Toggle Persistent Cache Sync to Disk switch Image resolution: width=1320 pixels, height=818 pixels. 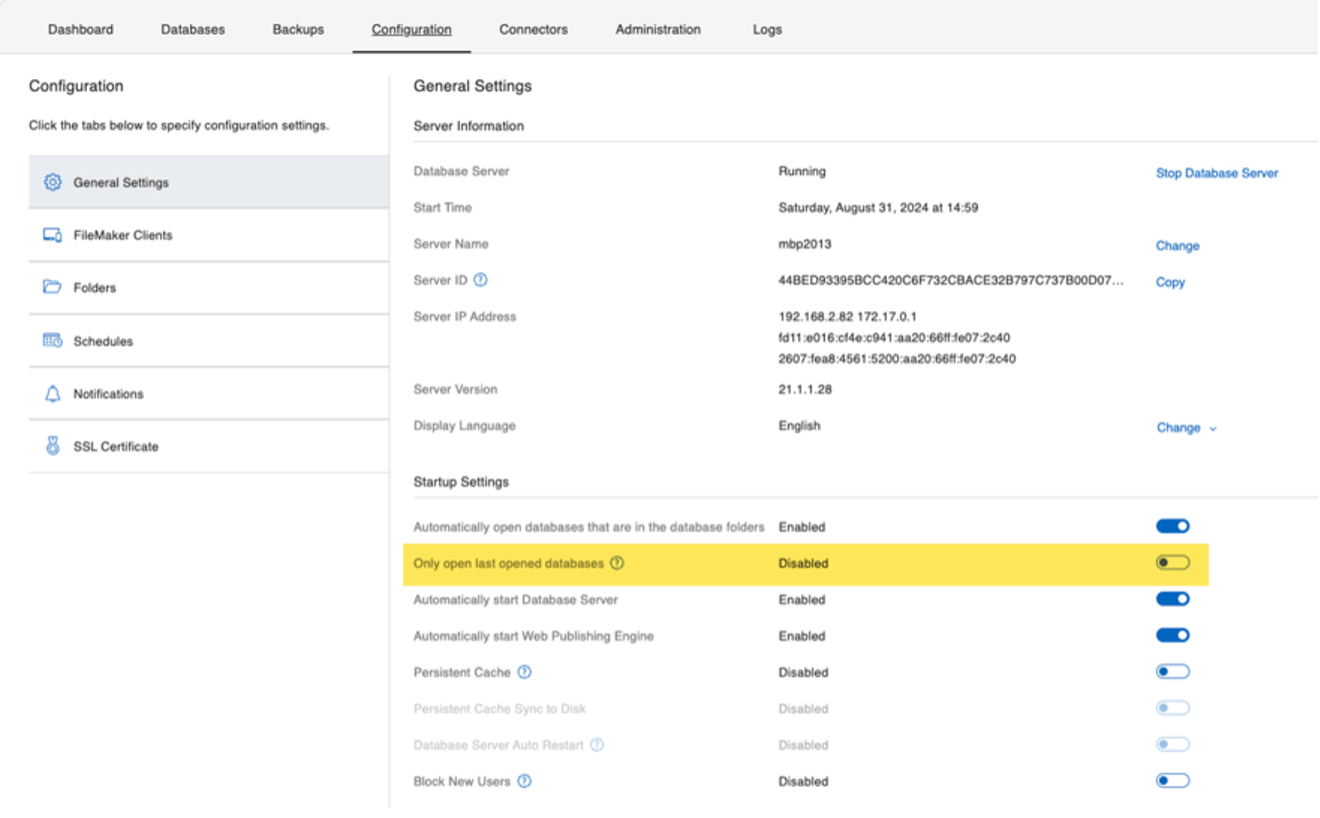(x=1173, y=708)
